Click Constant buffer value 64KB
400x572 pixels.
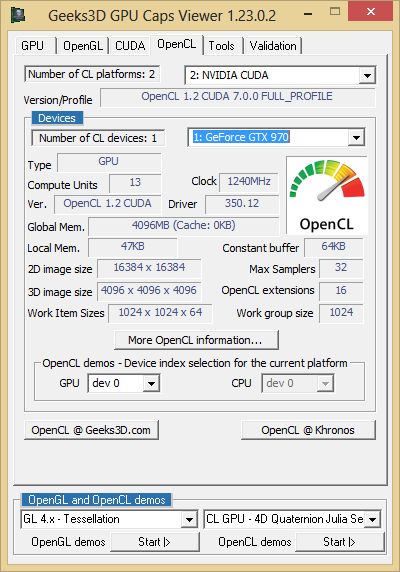pos(334,247)
